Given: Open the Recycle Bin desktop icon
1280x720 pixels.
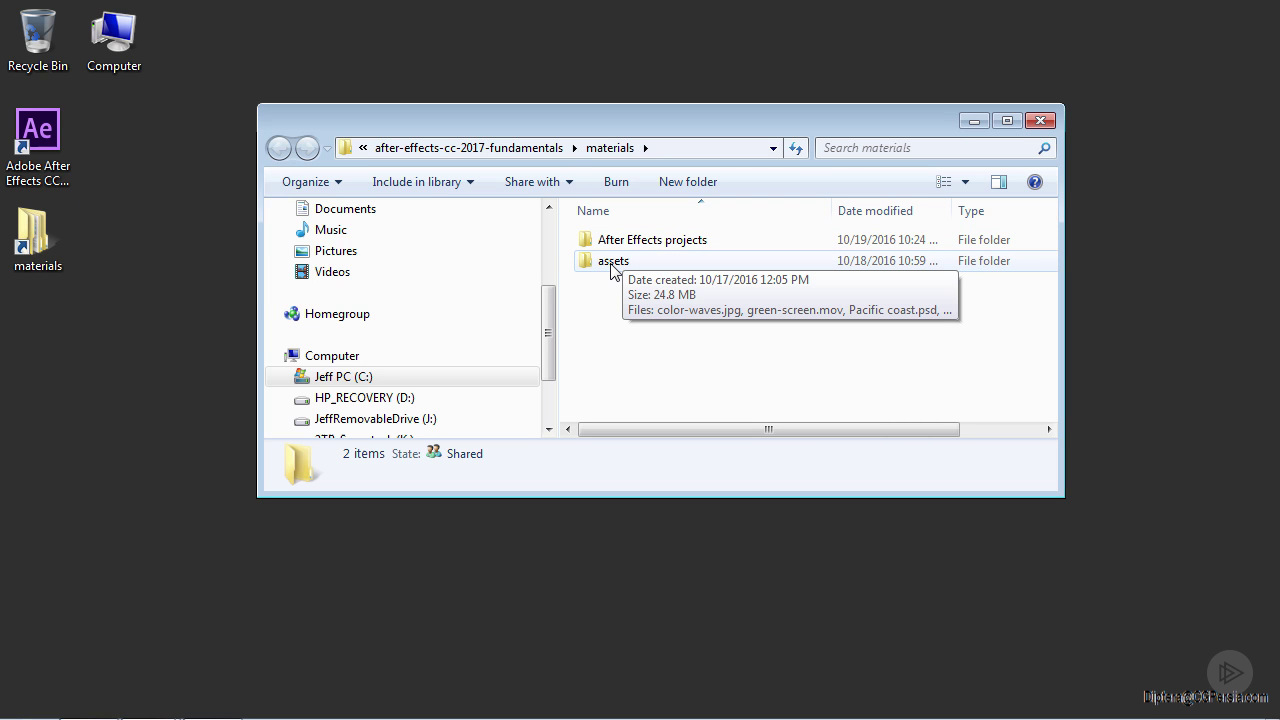Looking at the screenshot, I should pos(38,41).
